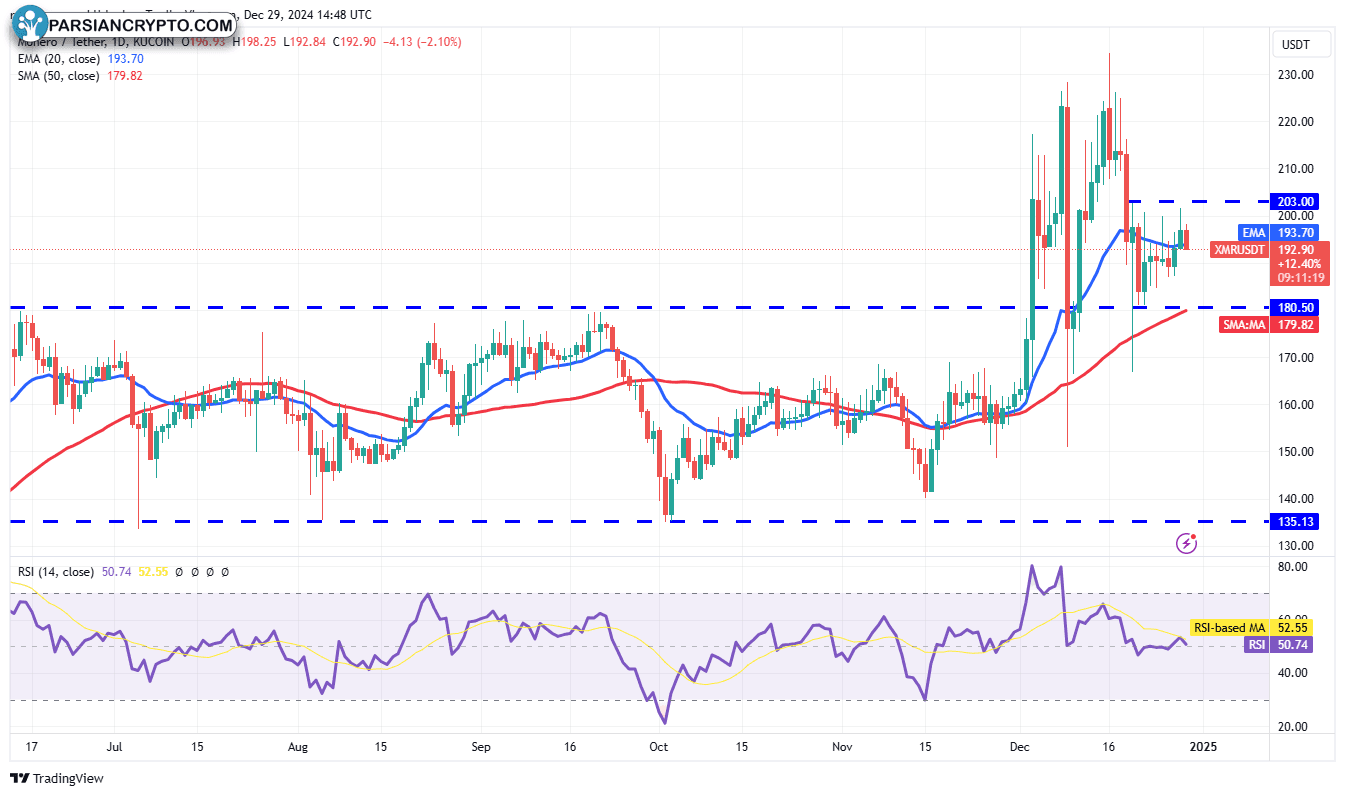Click the SMA:MA axis tag
1345x796 pixels.
(1244, 324)
